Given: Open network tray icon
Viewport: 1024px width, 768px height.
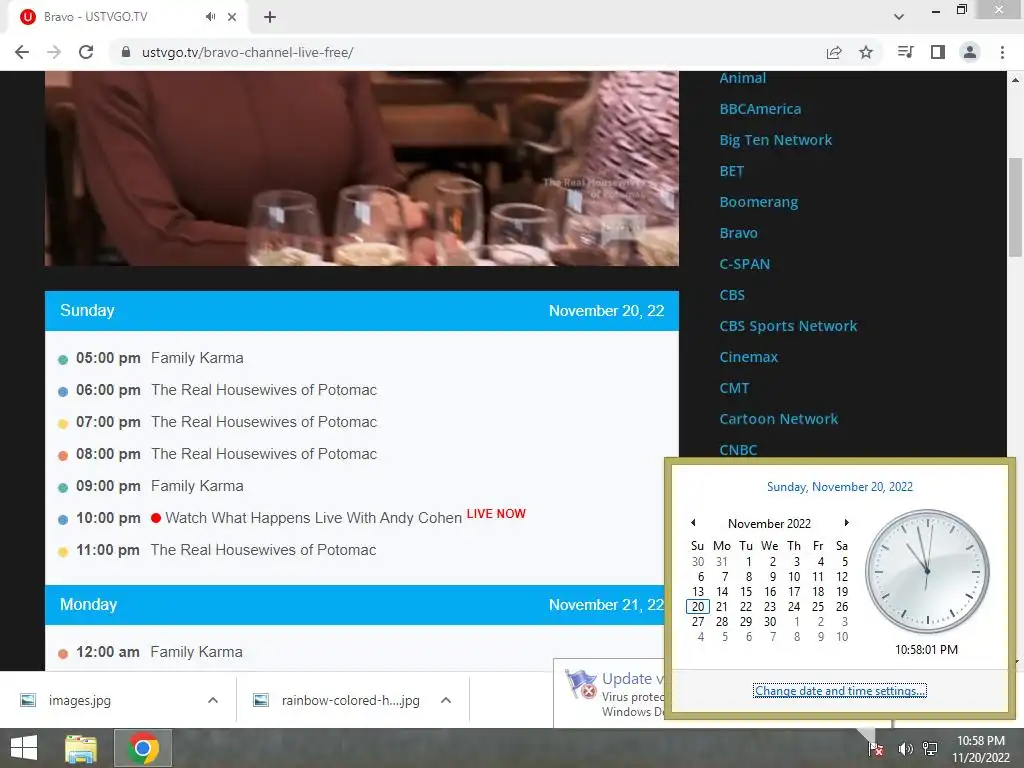Looking at the screenshot, I should point(930,748).
